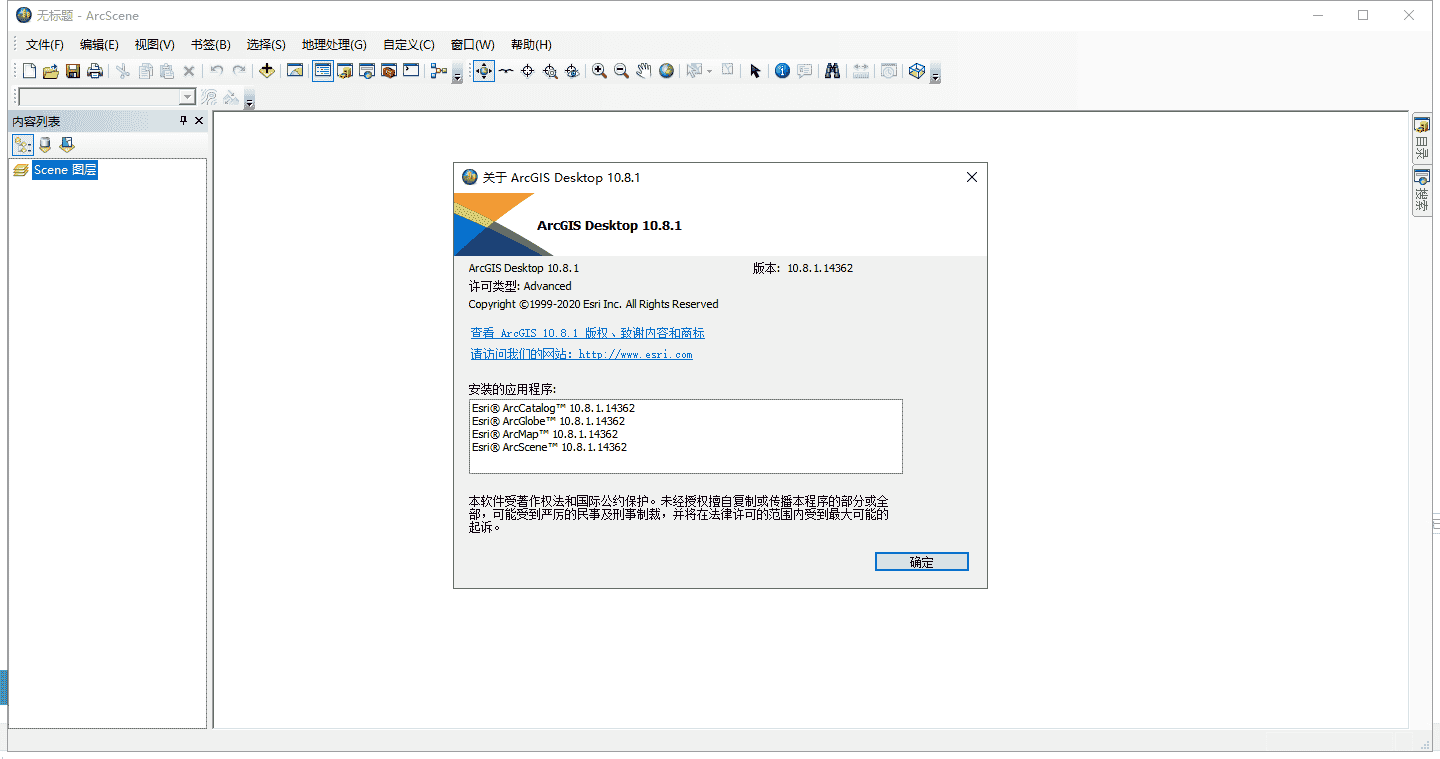Viewport: 1440px width, 759px height.
Task: Select the Navigate tool
Action: (484, 71)
